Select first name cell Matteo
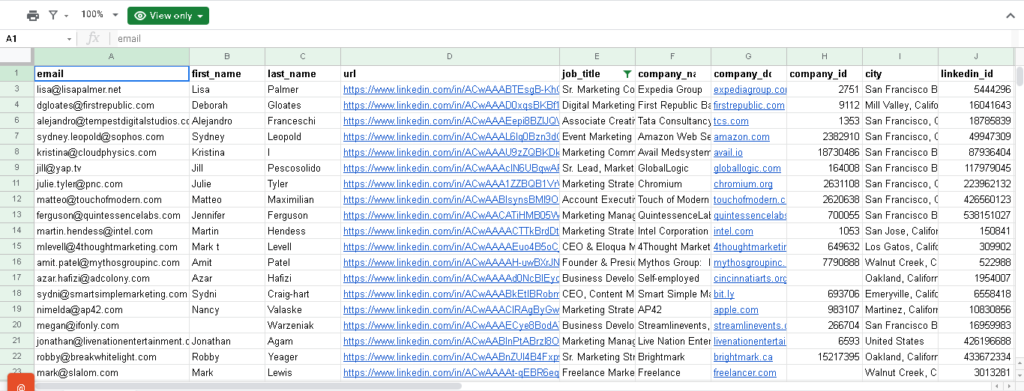The width and height of the screenshot is (1024, 391). click(x=227, y=200)
